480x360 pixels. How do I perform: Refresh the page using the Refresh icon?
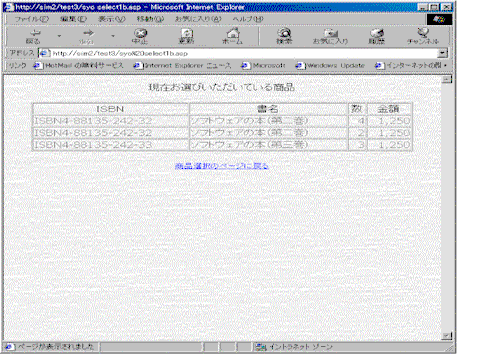pos(187,33)
